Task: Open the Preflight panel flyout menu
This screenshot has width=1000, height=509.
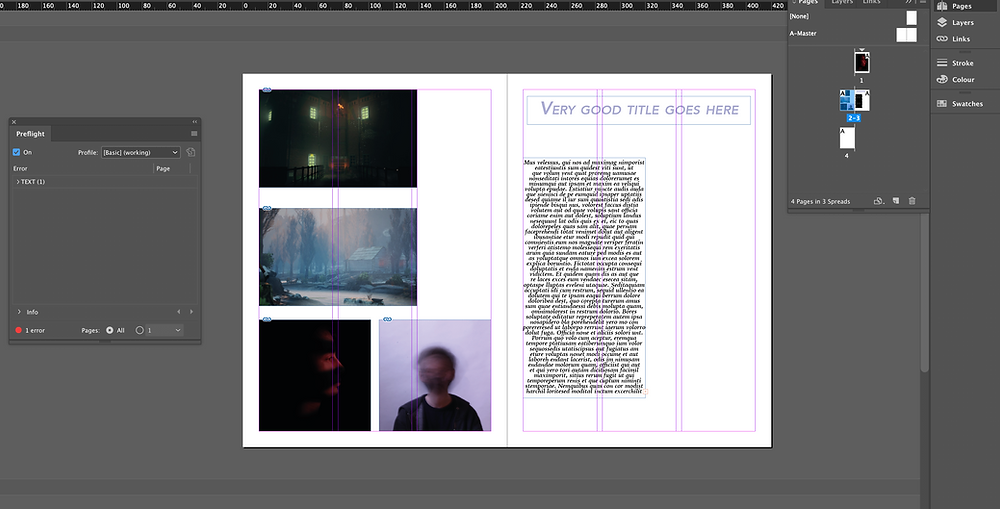Action: (194, 133)
